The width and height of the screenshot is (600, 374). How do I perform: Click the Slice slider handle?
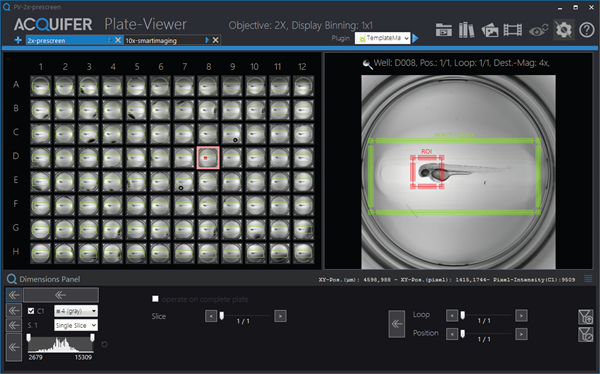[222, 315]
